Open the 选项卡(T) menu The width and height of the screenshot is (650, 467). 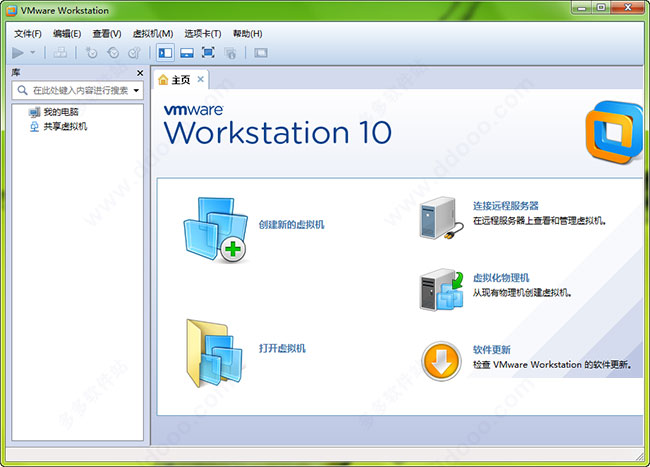(x=202, y=34)
